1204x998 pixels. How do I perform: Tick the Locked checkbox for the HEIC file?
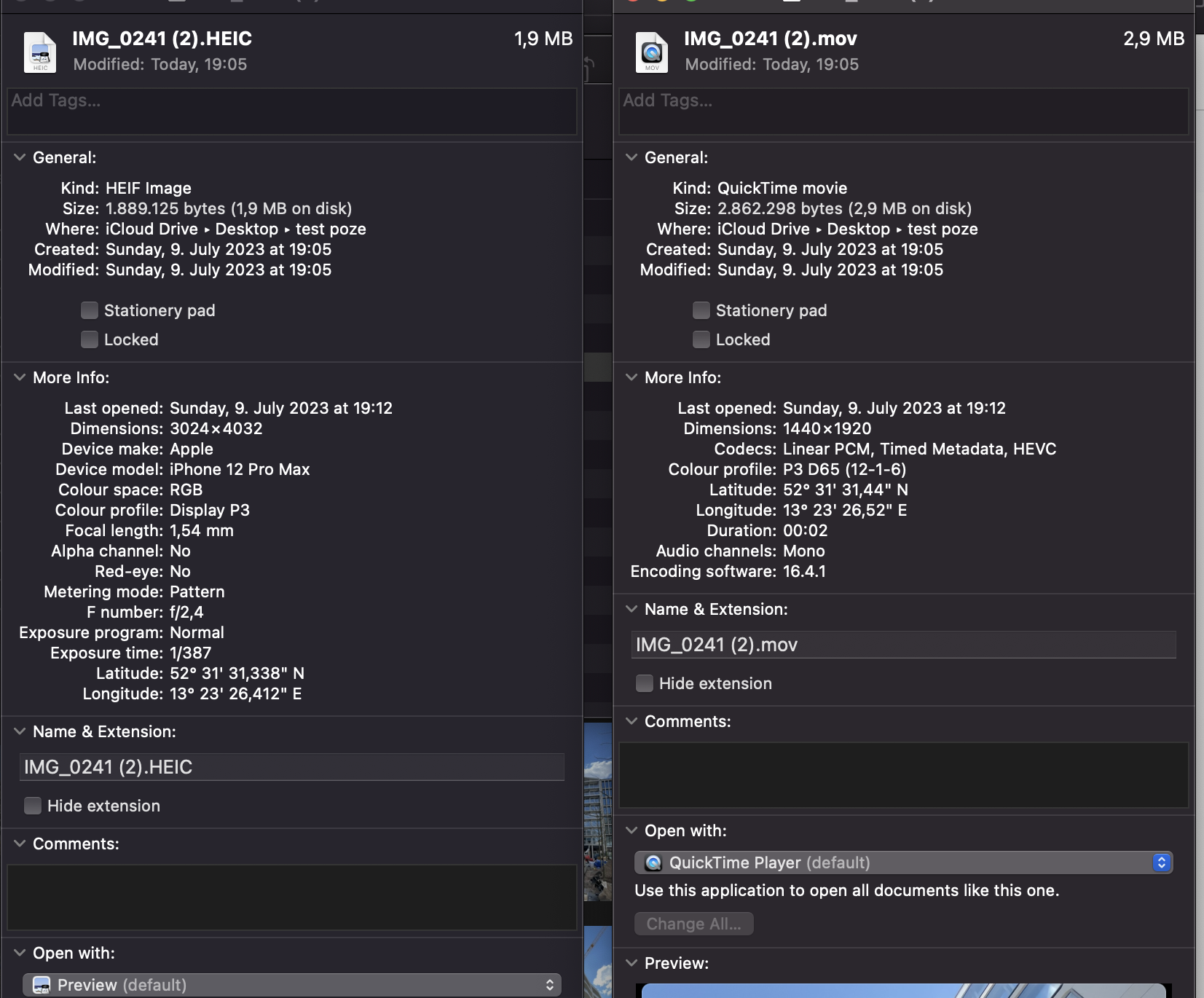[x=90, y=339]
